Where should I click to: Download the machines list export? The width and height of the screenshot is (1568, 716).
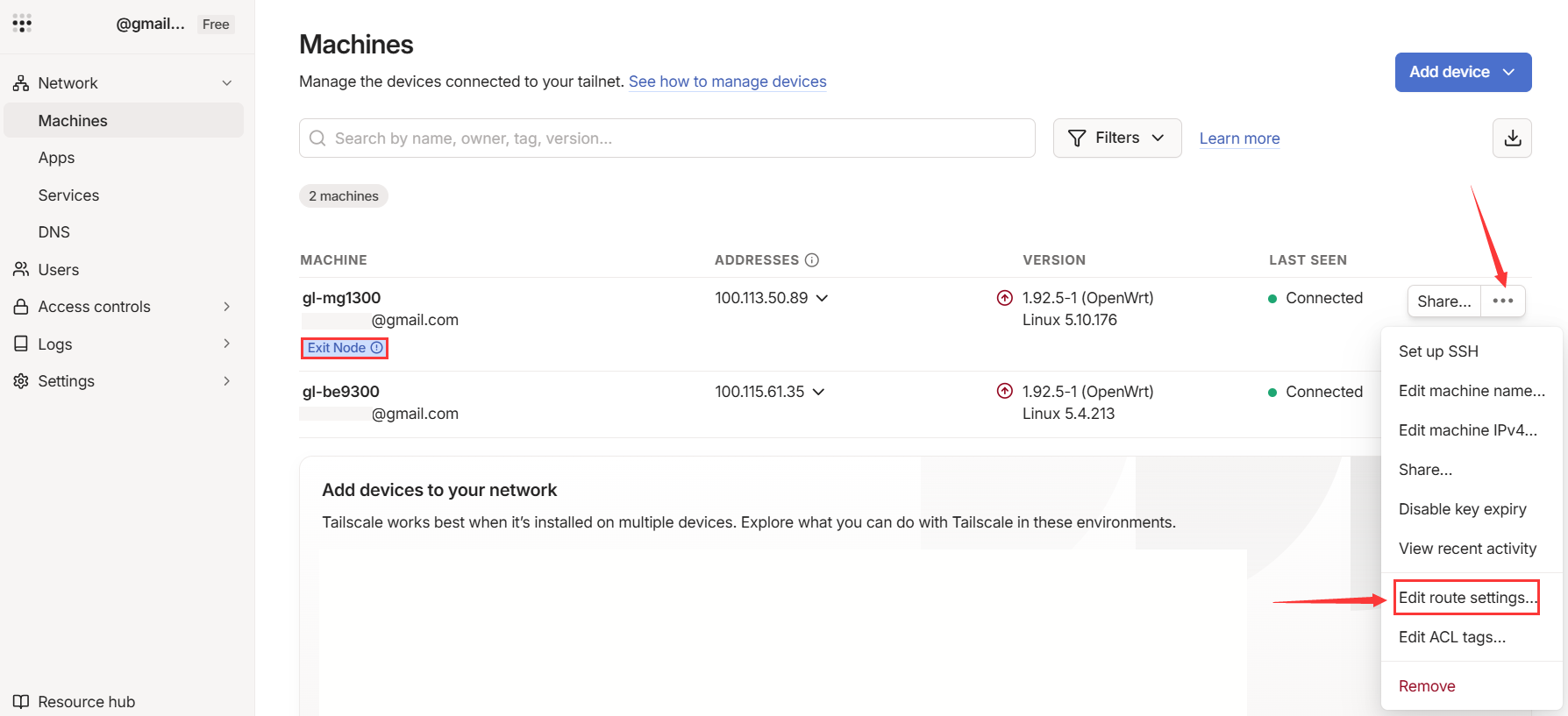click(x=1513, y=138)
